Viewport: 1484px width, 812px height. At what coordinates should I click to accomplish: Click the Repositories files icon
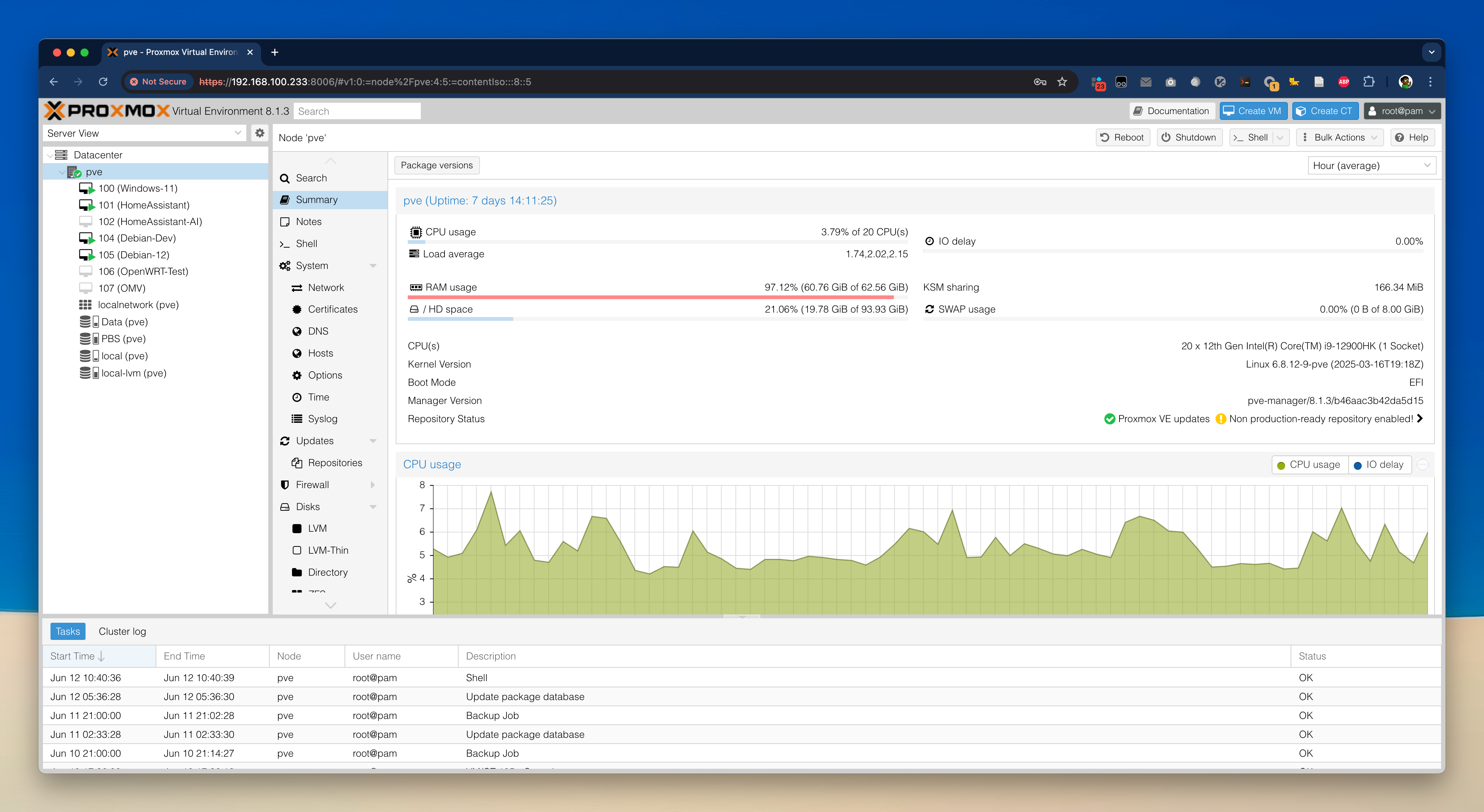(297, 462)
